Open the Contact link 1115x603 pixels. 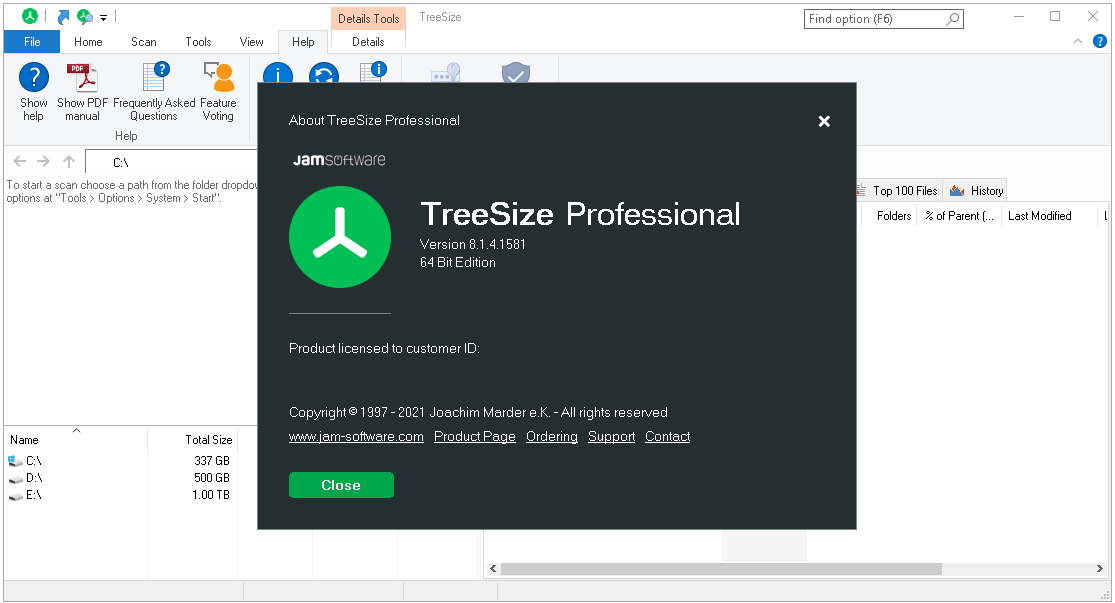click(668, 437)
